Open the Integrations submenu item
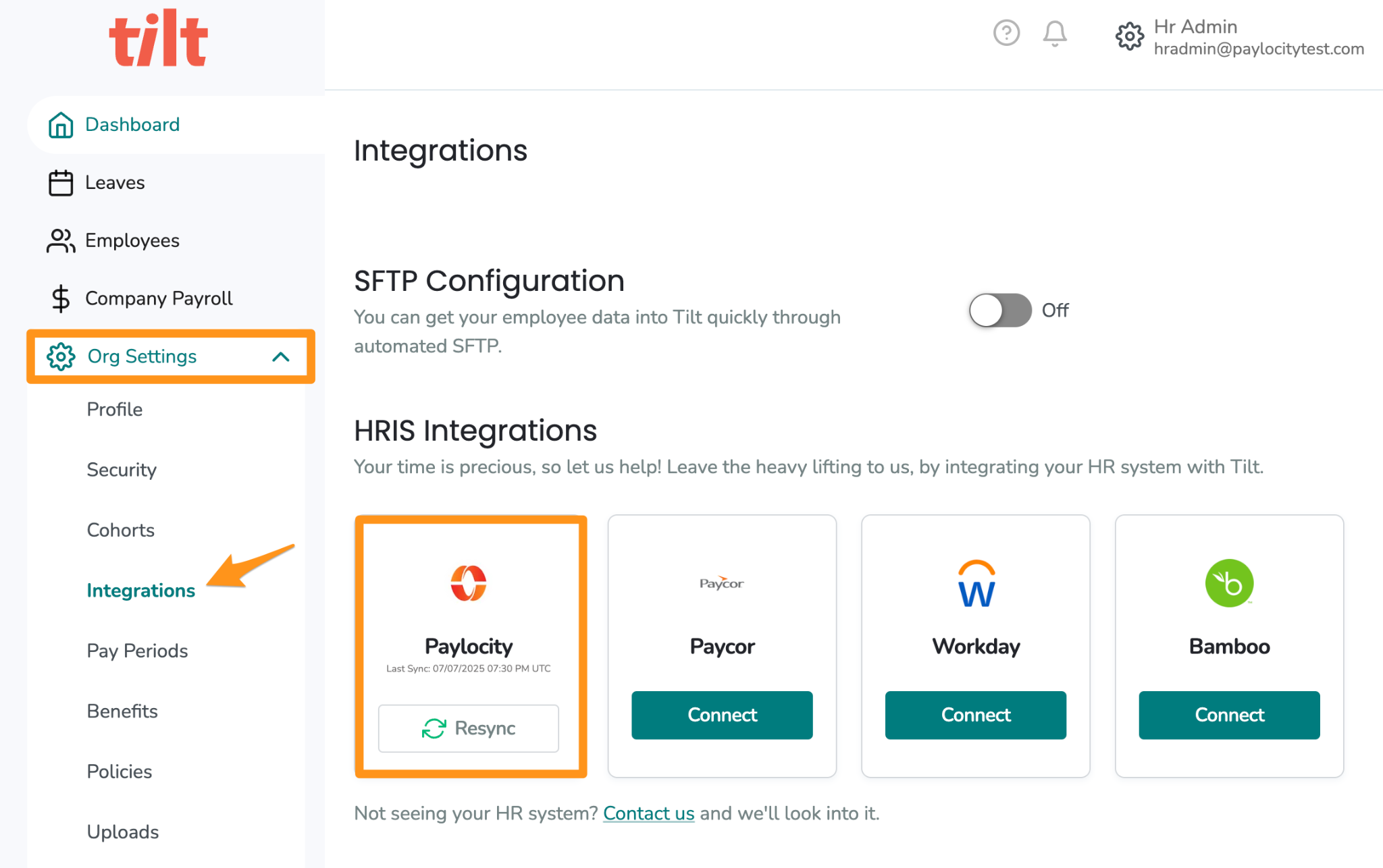The height and width of the screenshot is (868, 1383). 141,591
